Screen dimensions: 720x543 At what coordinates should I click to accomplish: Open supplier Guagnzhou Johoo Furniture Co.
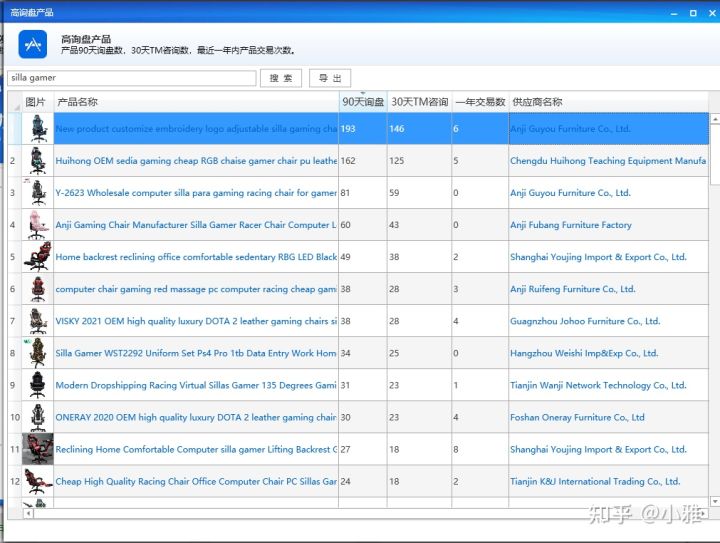coord(585,321)
